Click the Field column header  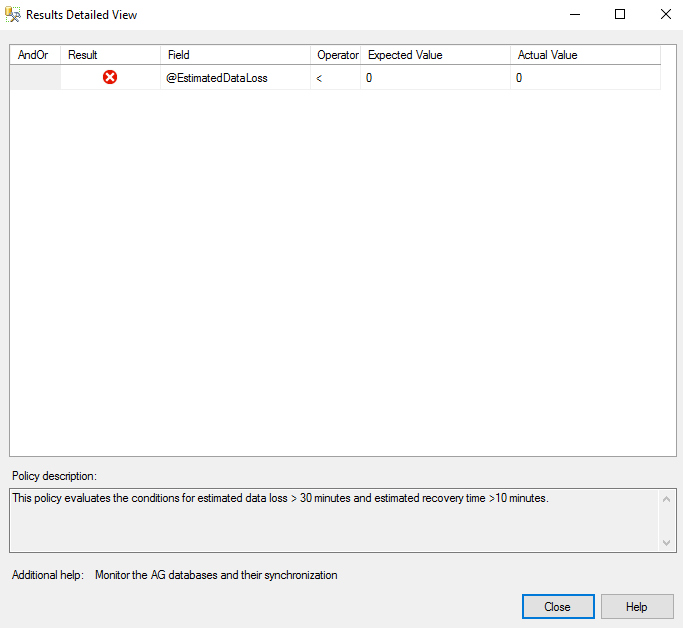pyautogui.click(x=235, y=55)
